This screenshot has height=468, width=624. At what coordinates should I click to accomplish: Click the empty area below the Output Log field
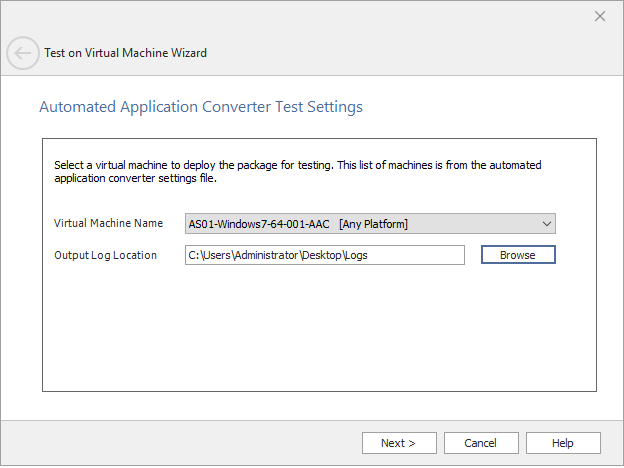click(320, 330)
